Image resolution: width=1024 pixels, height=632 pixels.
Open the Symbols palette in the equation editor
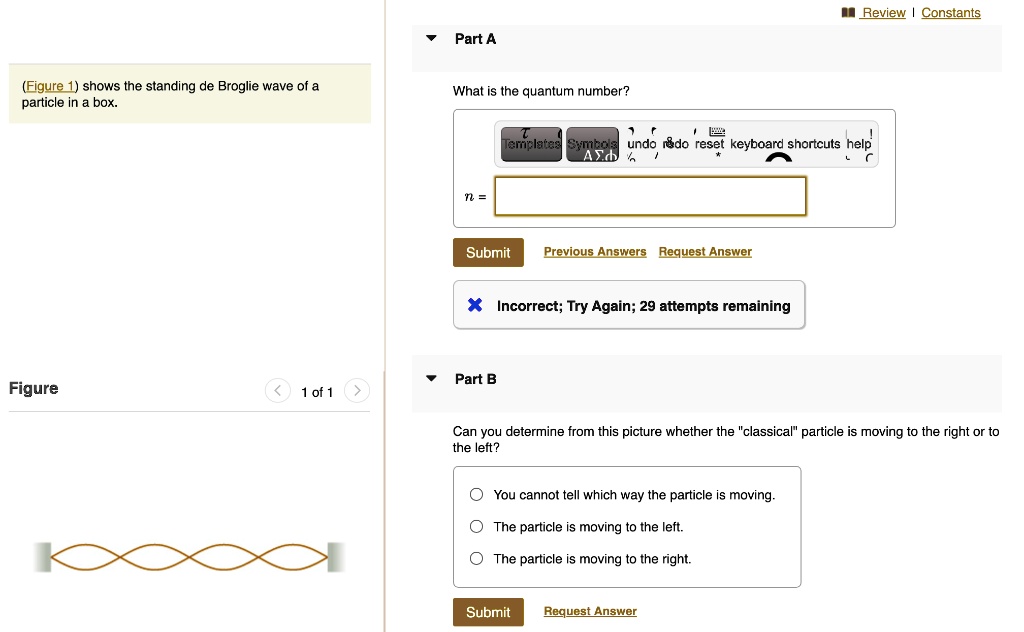click(x=592, y=143)
